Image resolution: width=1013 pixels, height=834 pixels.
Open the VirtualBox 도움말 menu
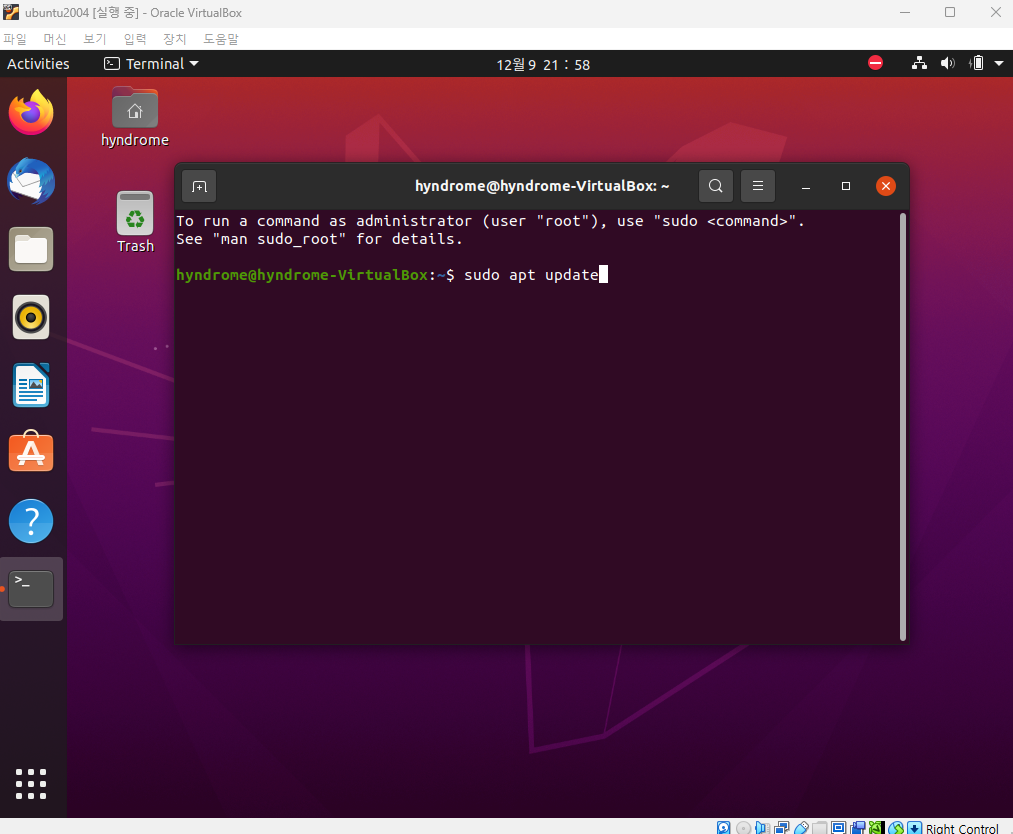click(221, 39)
